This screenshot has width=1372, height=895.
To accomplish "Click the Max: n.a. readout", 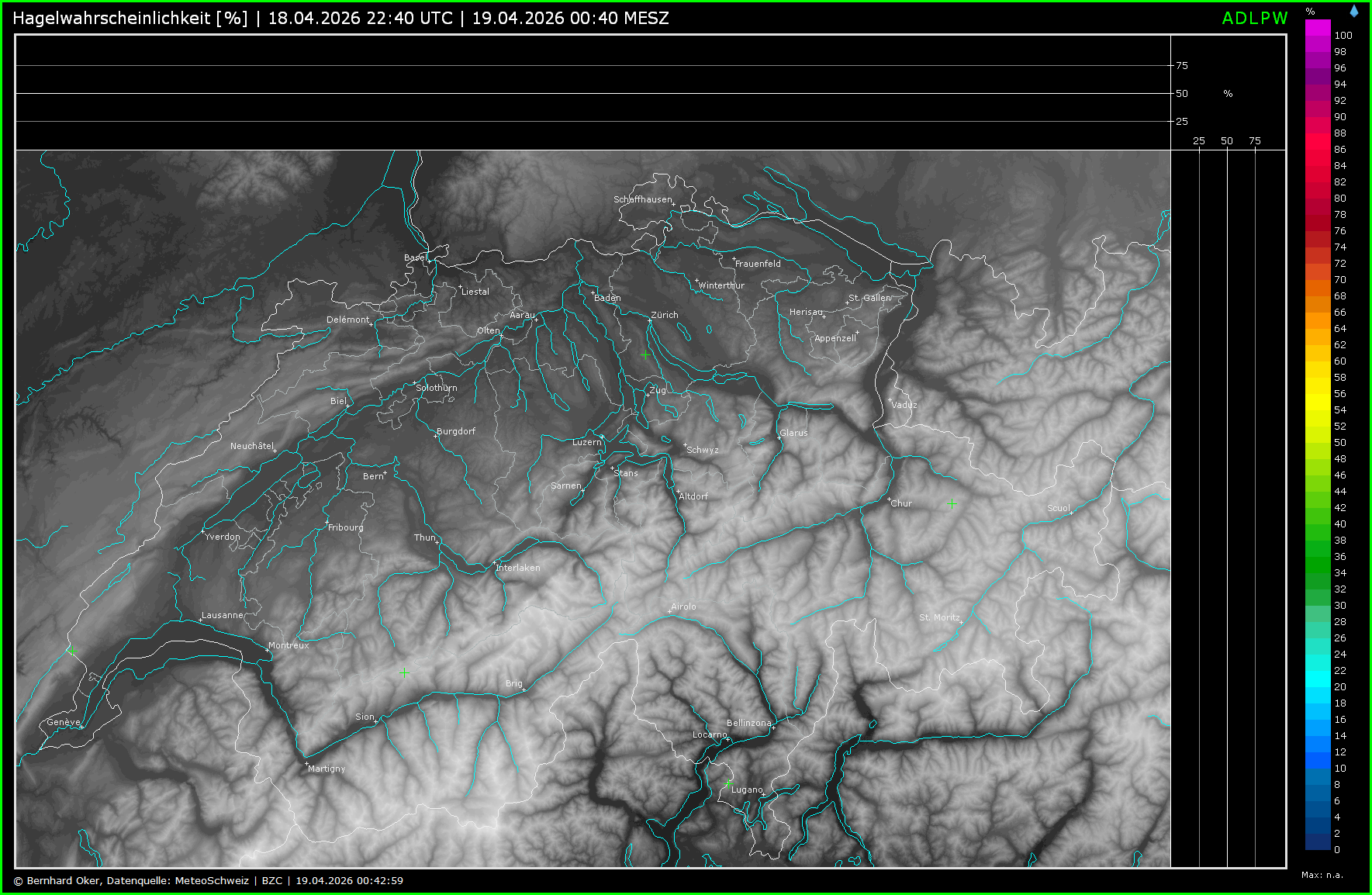I will click(x=1322, y=875).
